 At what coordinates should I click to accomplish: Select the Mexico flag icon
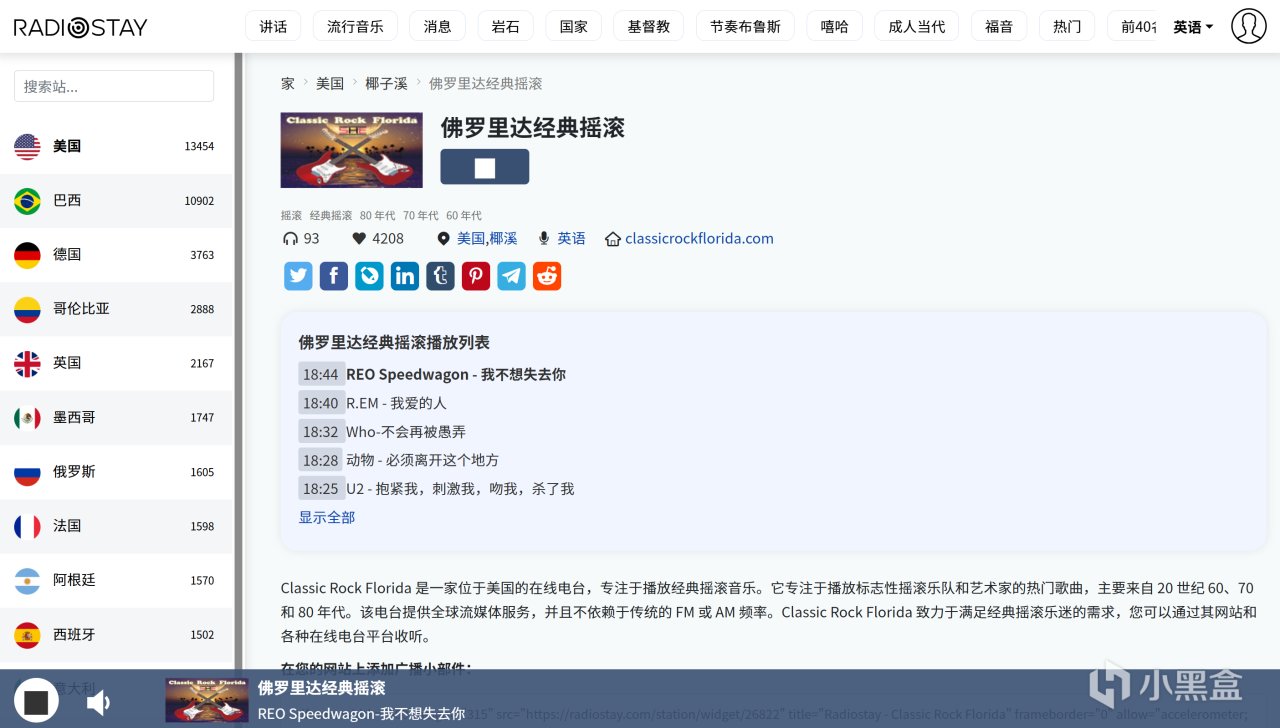tap(27, 418)
